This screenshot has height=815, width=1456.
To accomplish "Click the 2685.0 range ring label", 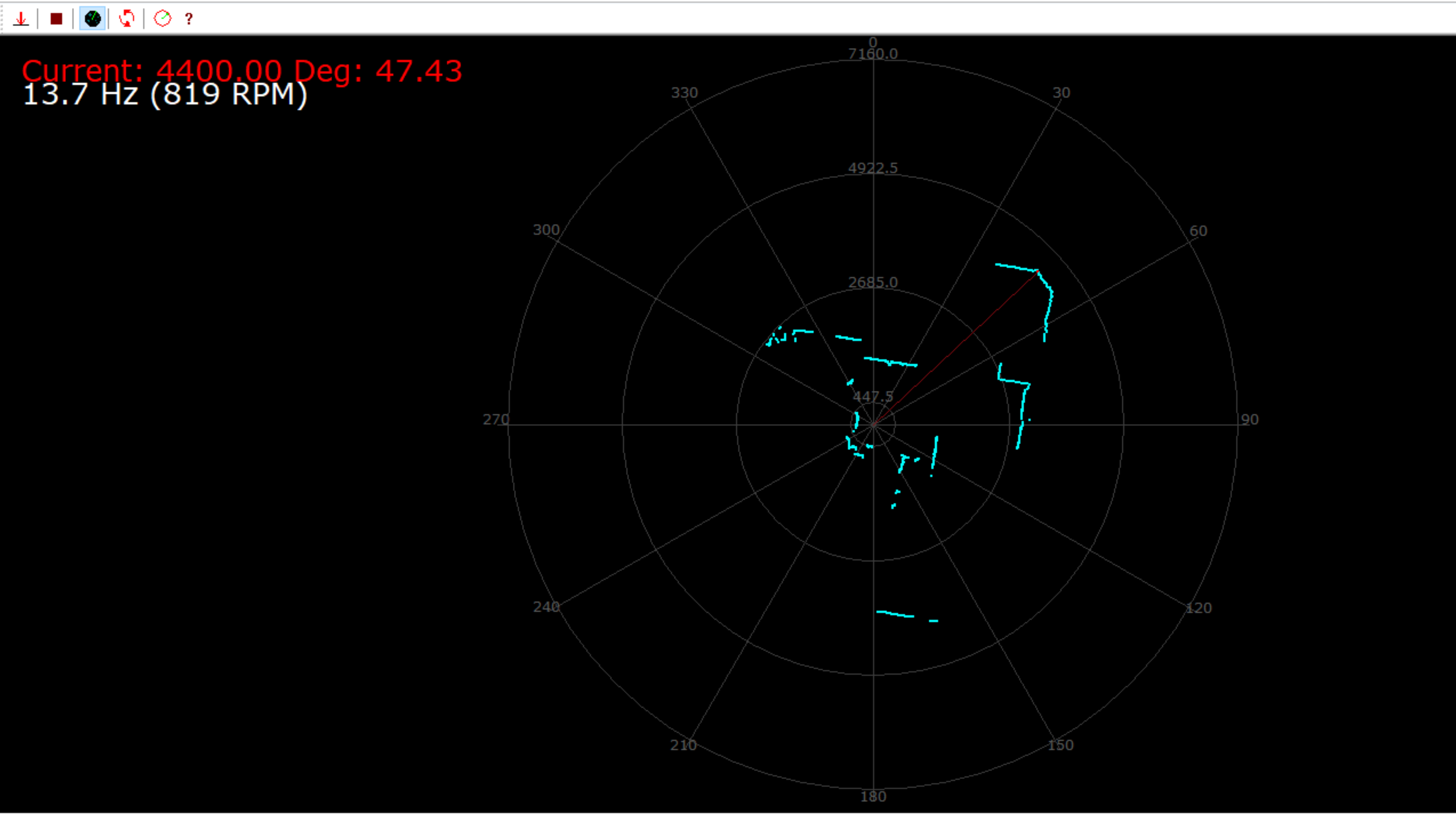I will (873, 282).
